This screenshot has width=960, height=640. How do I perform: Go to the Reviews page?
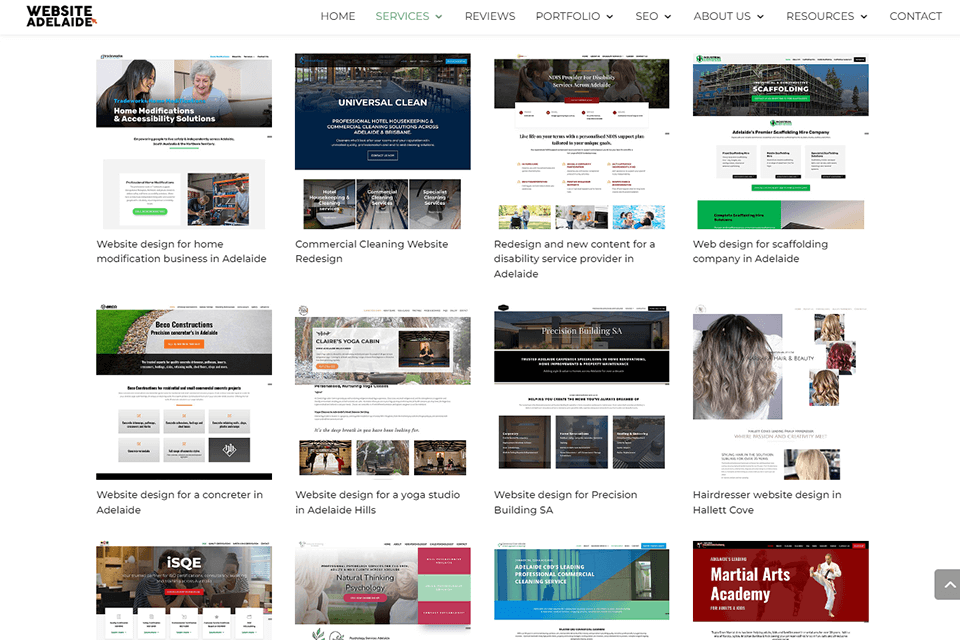[490, 17]
